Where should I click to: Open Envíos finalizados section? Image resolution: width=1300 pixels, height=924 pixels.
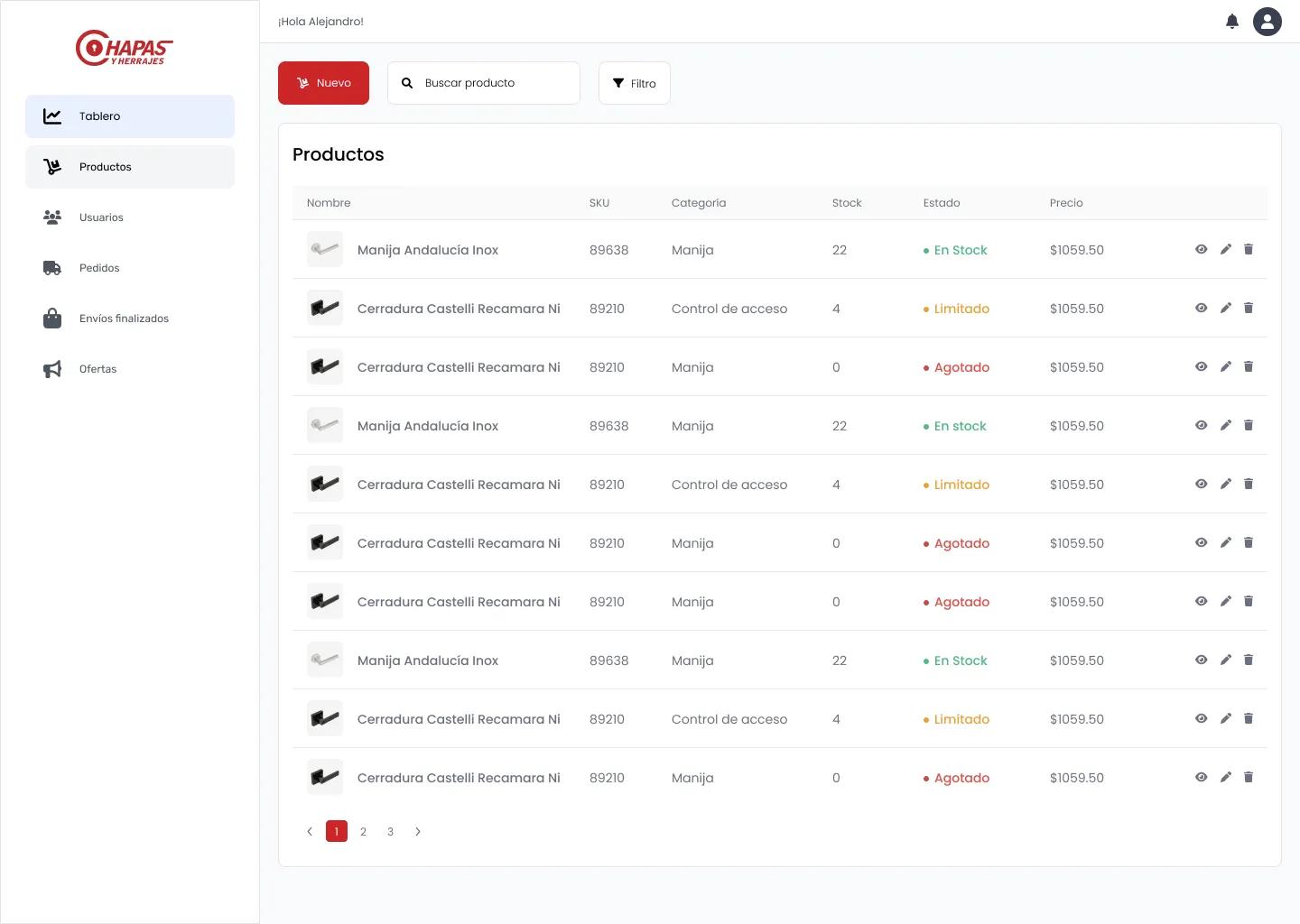pos(130,319)
